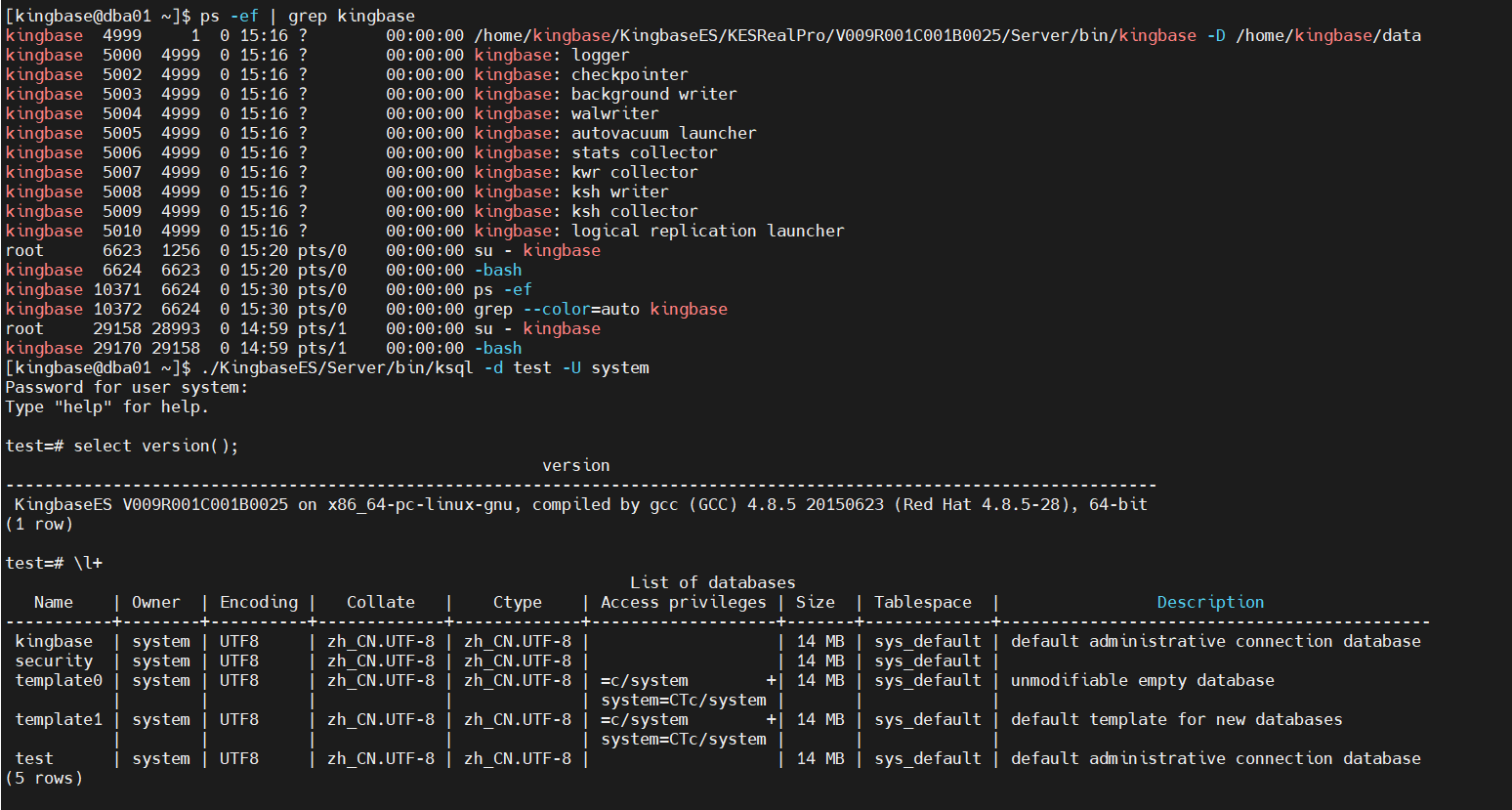
Task: Select 'autovacuum launcher' process text
Action: tap(664, 133)
